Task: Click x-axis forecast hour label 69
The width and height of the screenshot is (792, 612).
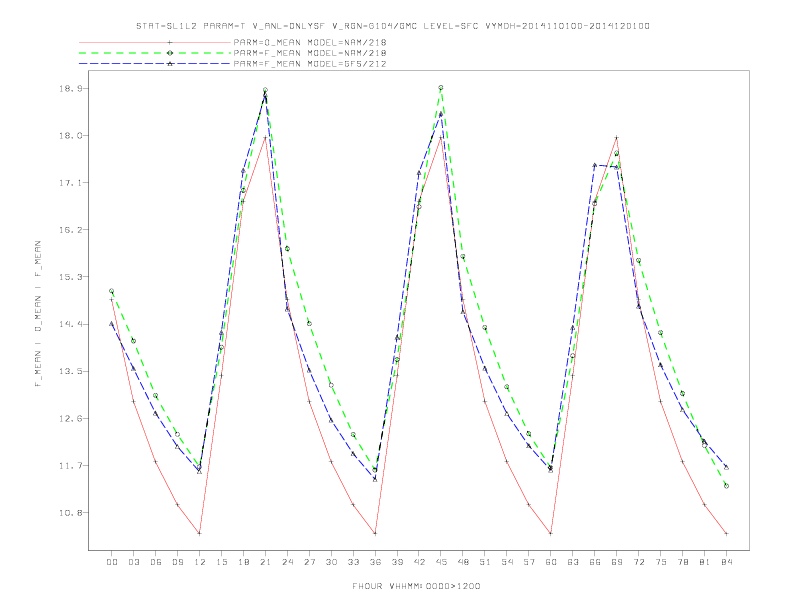Action: 617,562
